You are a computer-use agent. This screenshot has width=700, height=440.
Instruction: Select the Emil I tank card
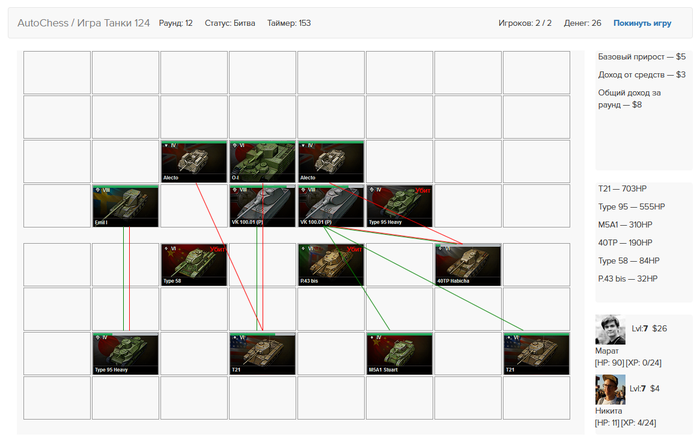(125, 206)
